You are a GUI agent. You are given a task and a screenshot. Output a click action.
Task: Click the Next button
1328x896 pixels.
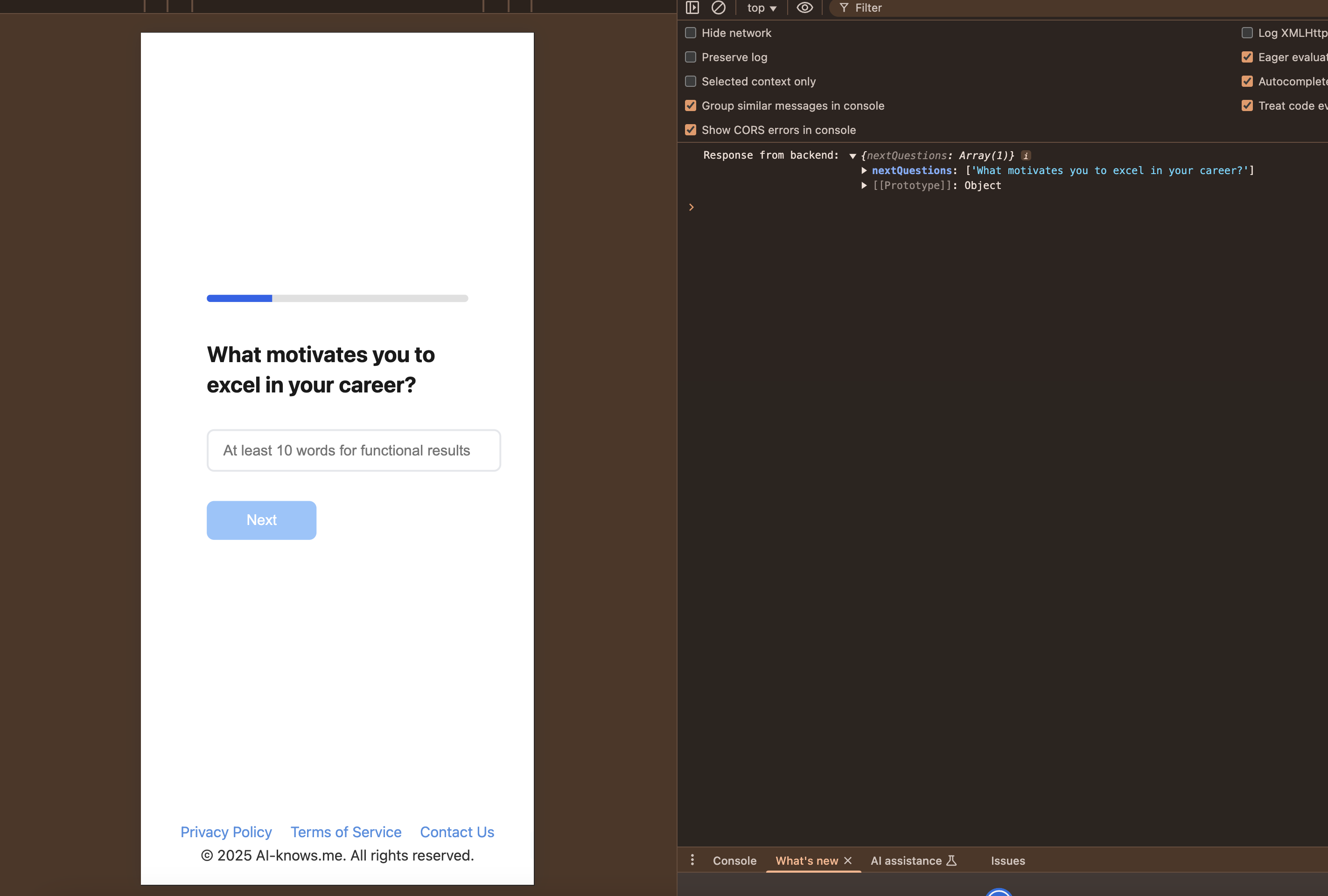261,520
